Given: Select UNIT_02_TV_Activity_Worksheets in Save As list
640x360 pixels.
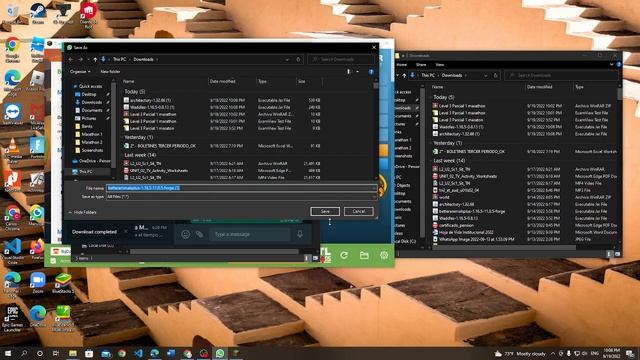Looking at the screenshot, I should click(159, 171).
